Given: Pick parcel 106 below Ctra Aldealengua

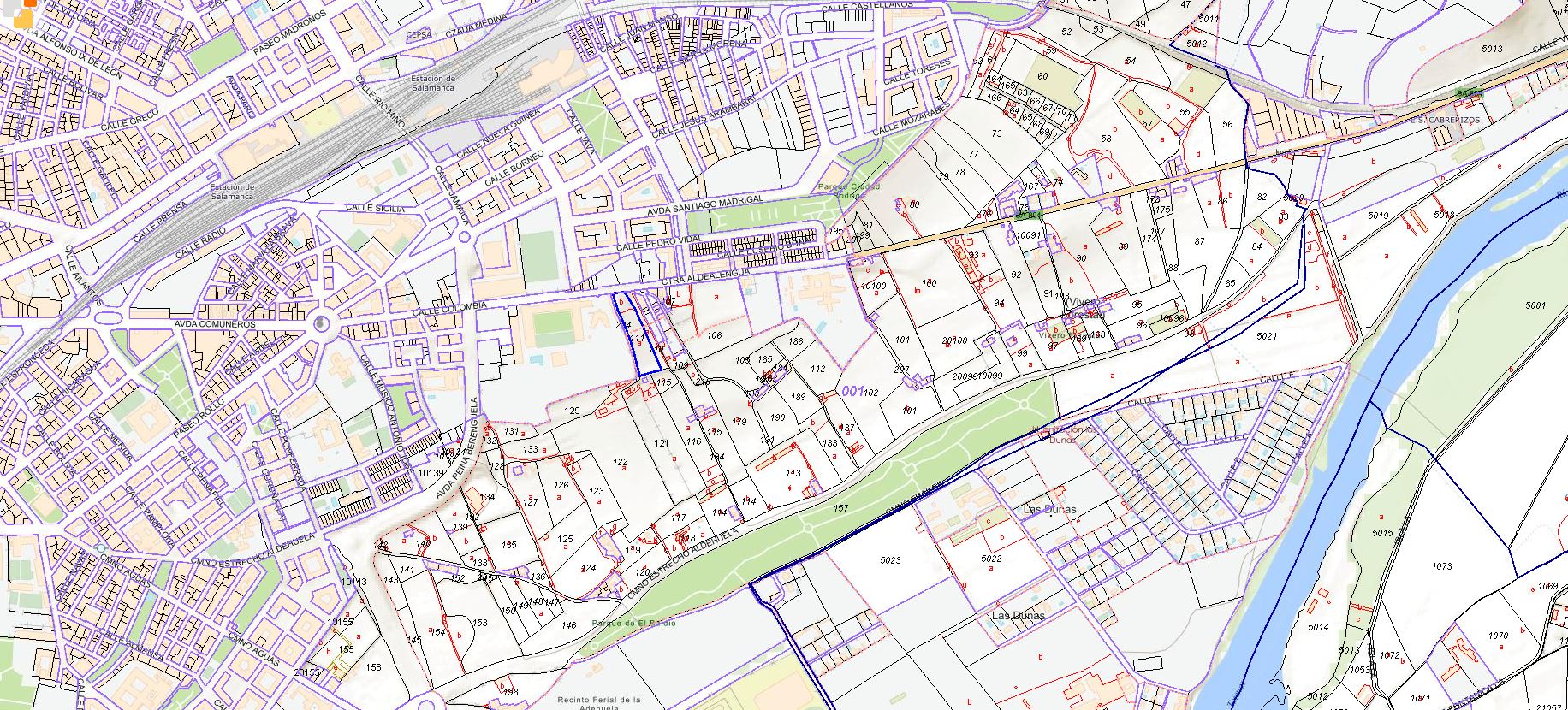Looking at the screenshot, I should click(x=714, y=335).
